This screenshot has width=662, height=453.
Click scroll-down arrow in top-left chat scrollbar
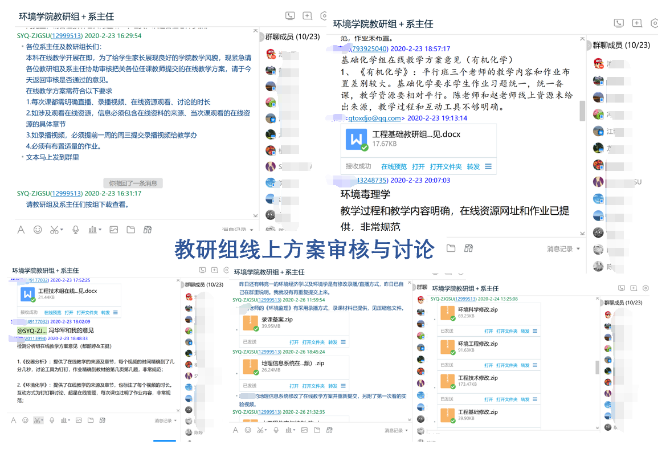(255, 217)
